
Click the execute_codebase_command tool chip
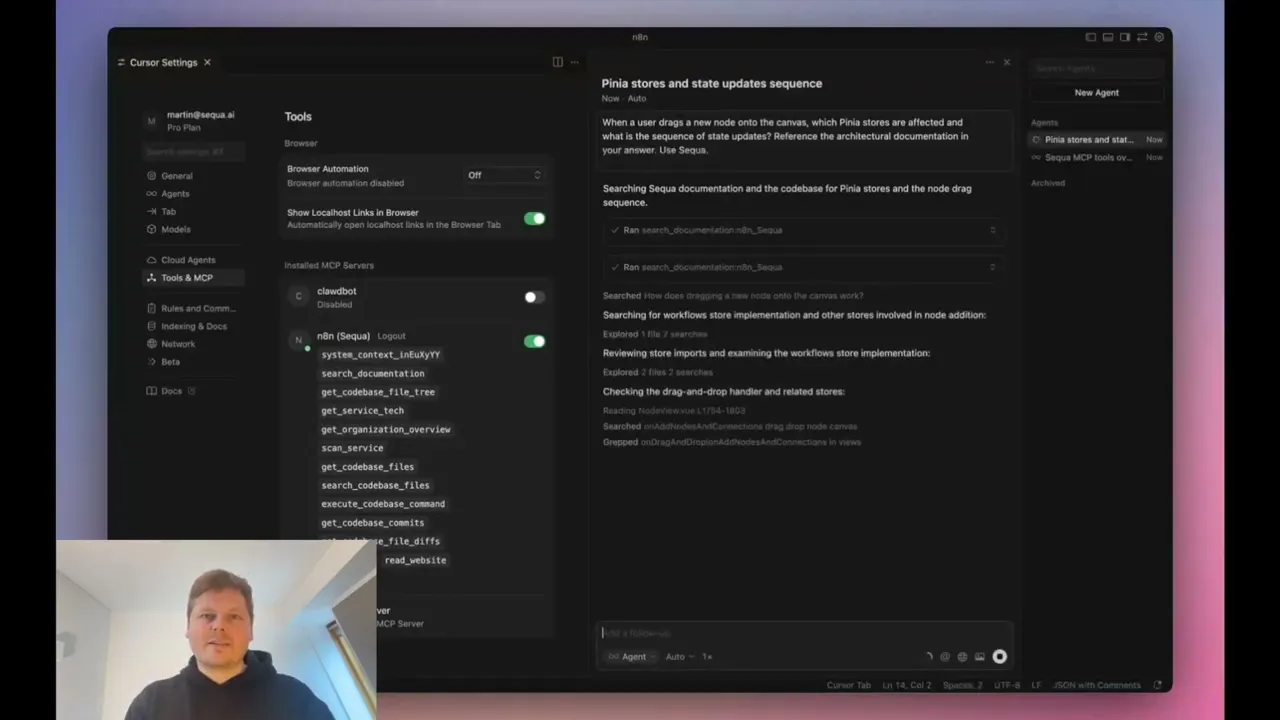(383, 504)
